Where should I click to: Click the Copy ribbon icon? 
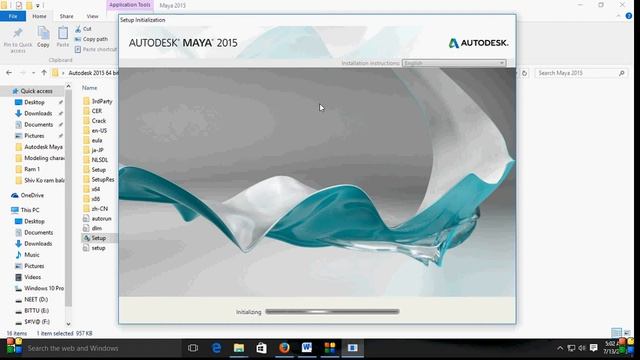point(43,37)
